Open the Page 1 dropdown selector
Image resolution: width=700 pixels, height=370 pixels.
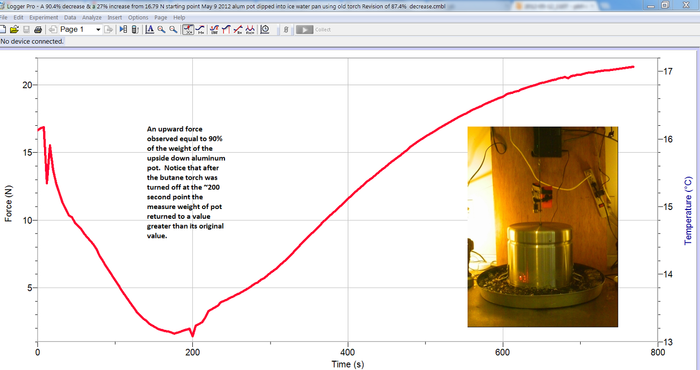tap(79, 29)
